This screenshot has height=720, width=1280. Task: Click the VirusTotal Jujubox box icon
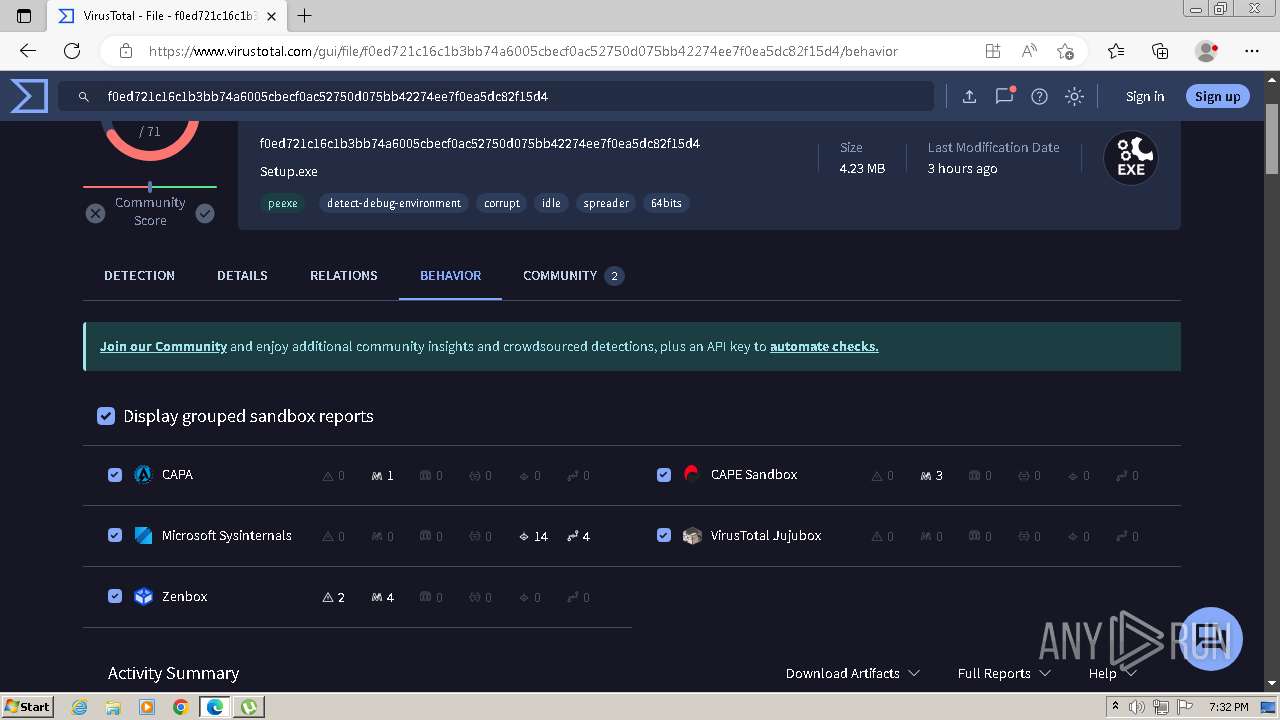pyautogui.click(x=692, y=536)
